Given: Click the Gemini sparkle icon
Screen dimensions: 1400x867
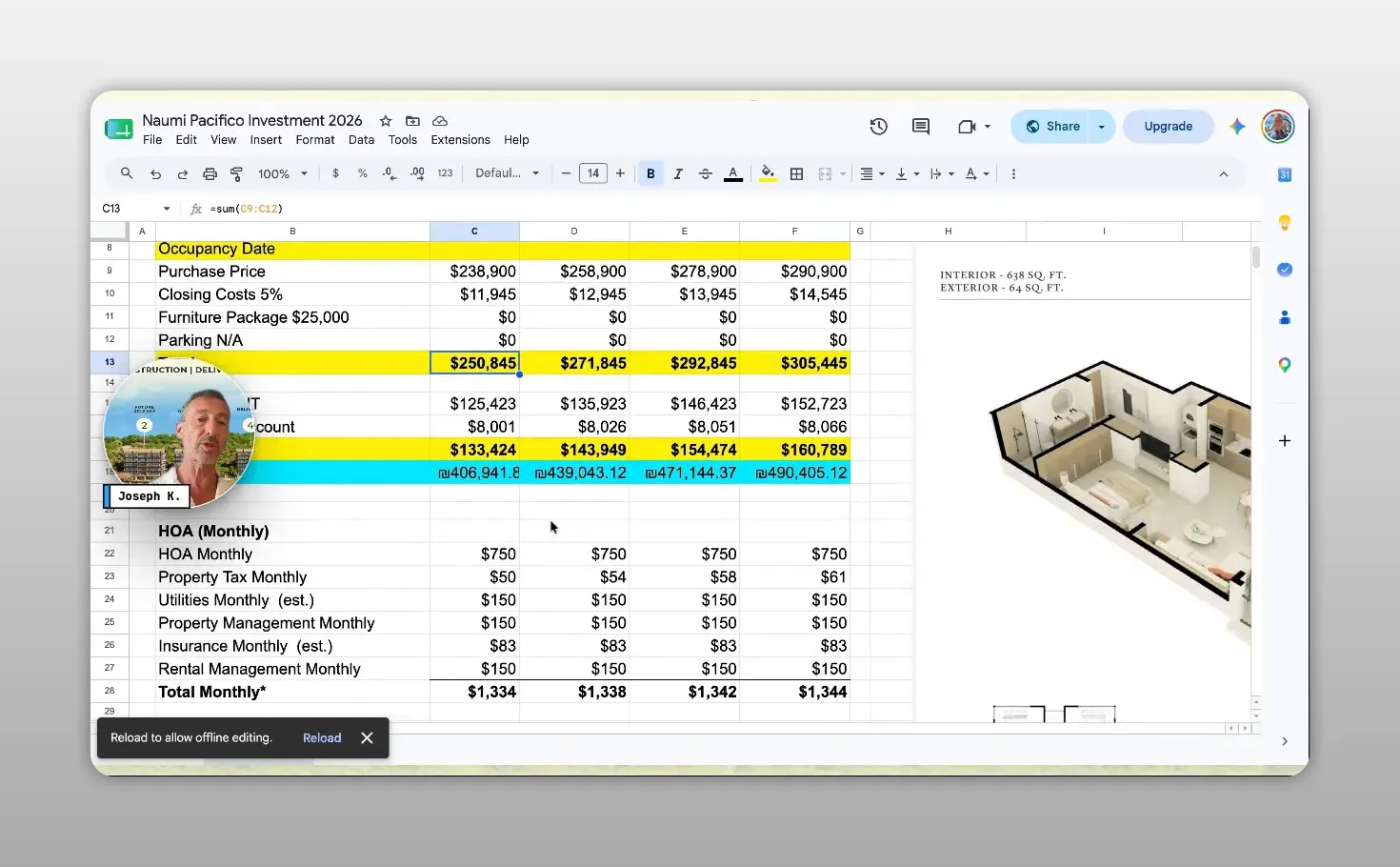Looking at the screenshot, I should click(x=1237, y=126).
